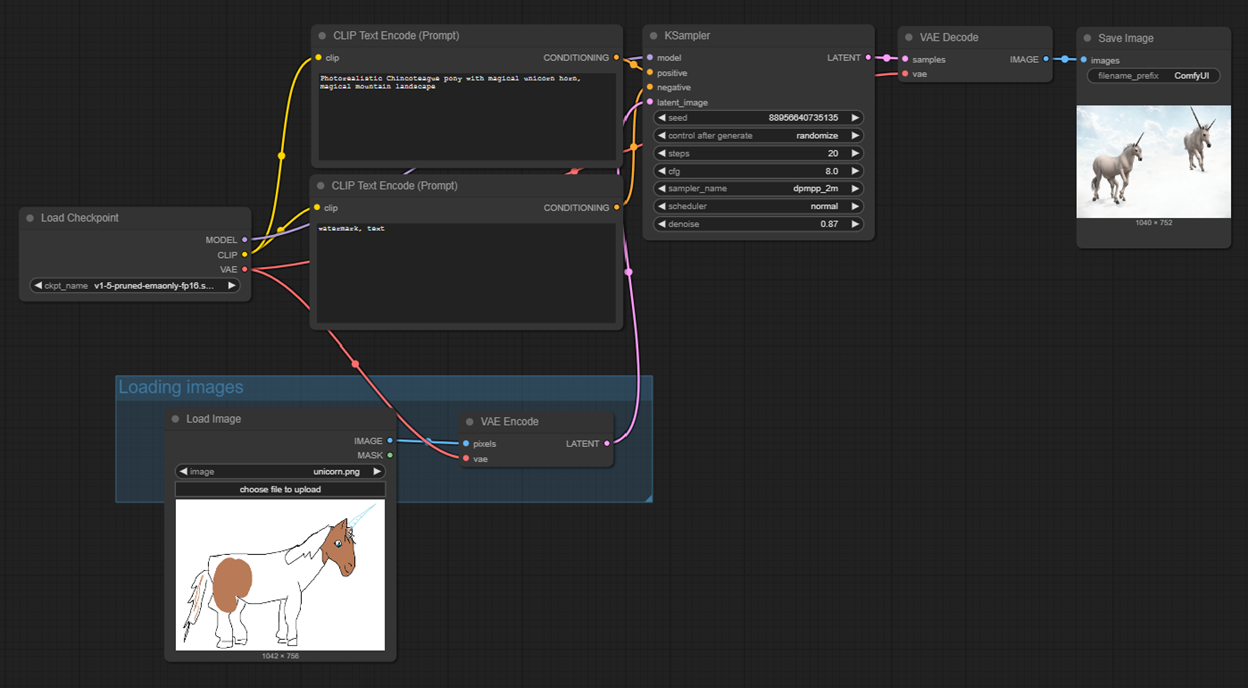Image resolution: width=1248 pixels, height=688 pixels.
Task: Click the KSampler LATENT output socket
Action: click(867, 58)
